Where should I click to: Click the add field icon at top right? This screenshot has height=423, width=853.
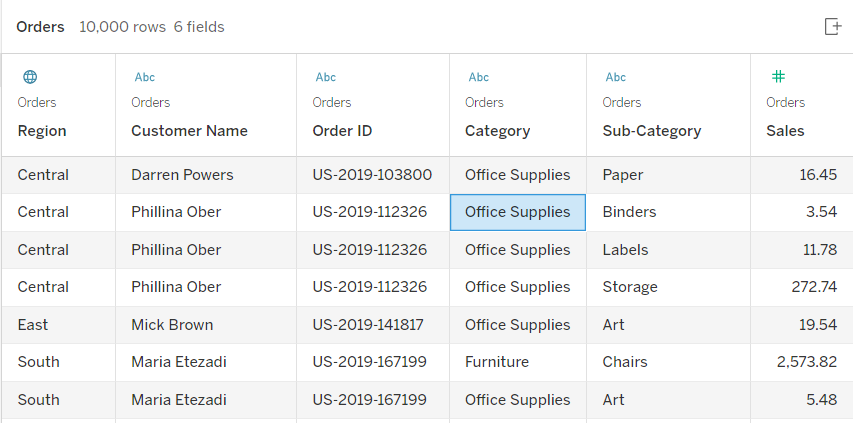click(x=833, y=26)
